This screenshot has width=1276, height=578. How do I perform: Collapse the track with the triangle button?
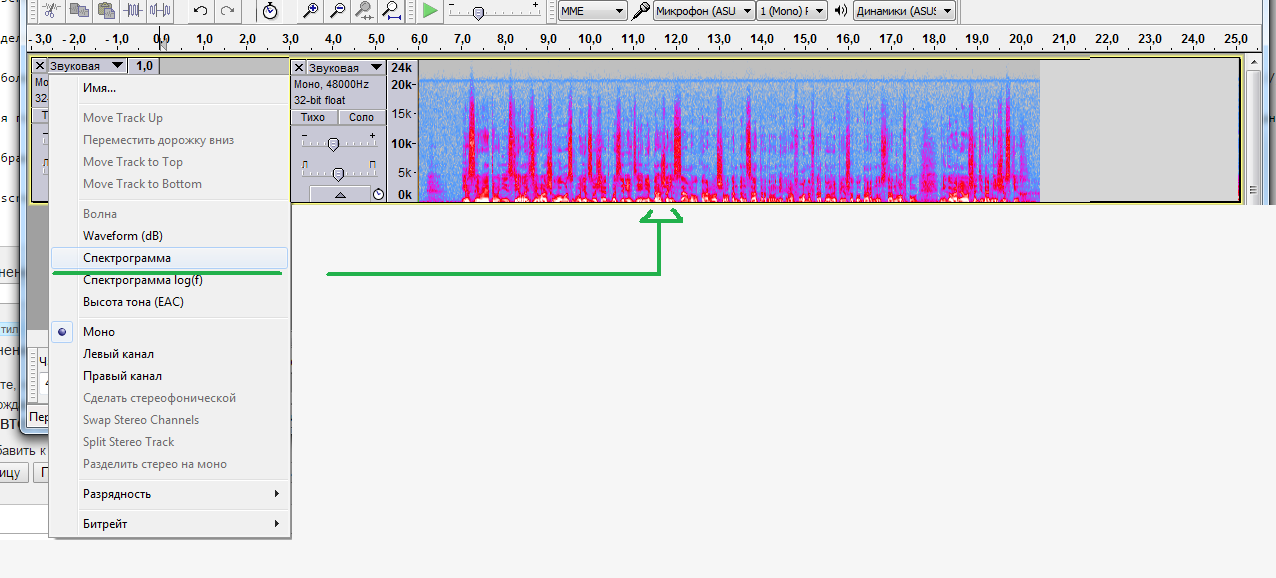pos(340,195)
